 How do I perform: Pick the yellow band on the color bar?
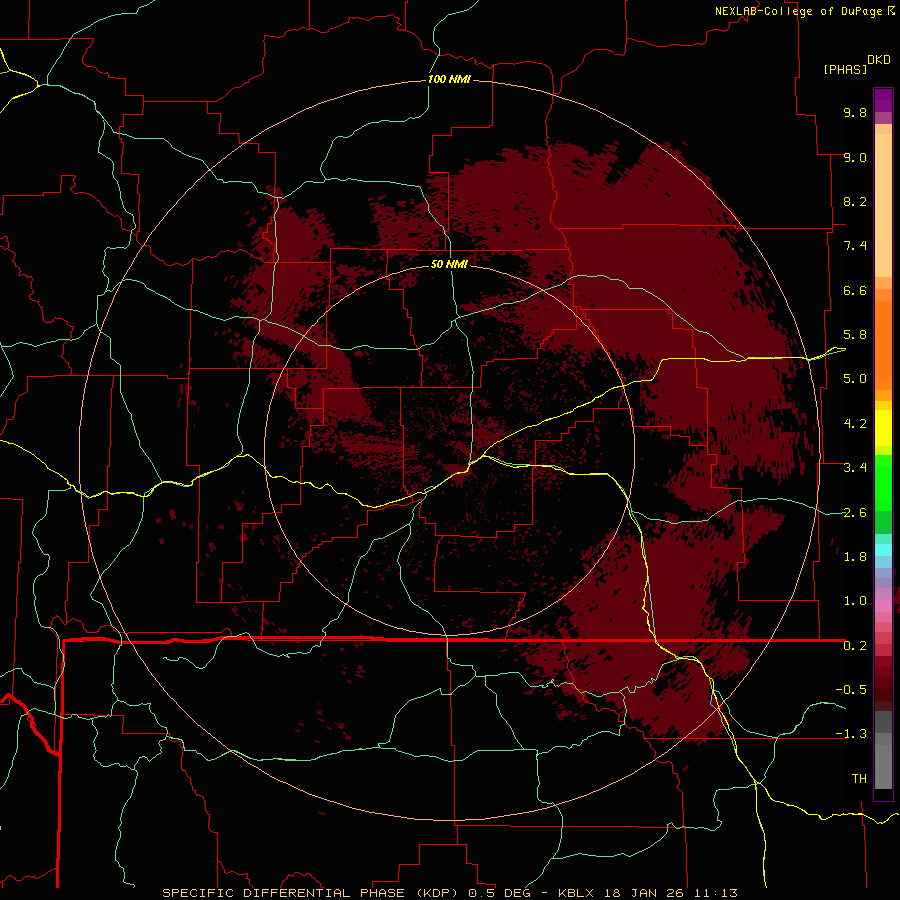(x=883, y=428)
